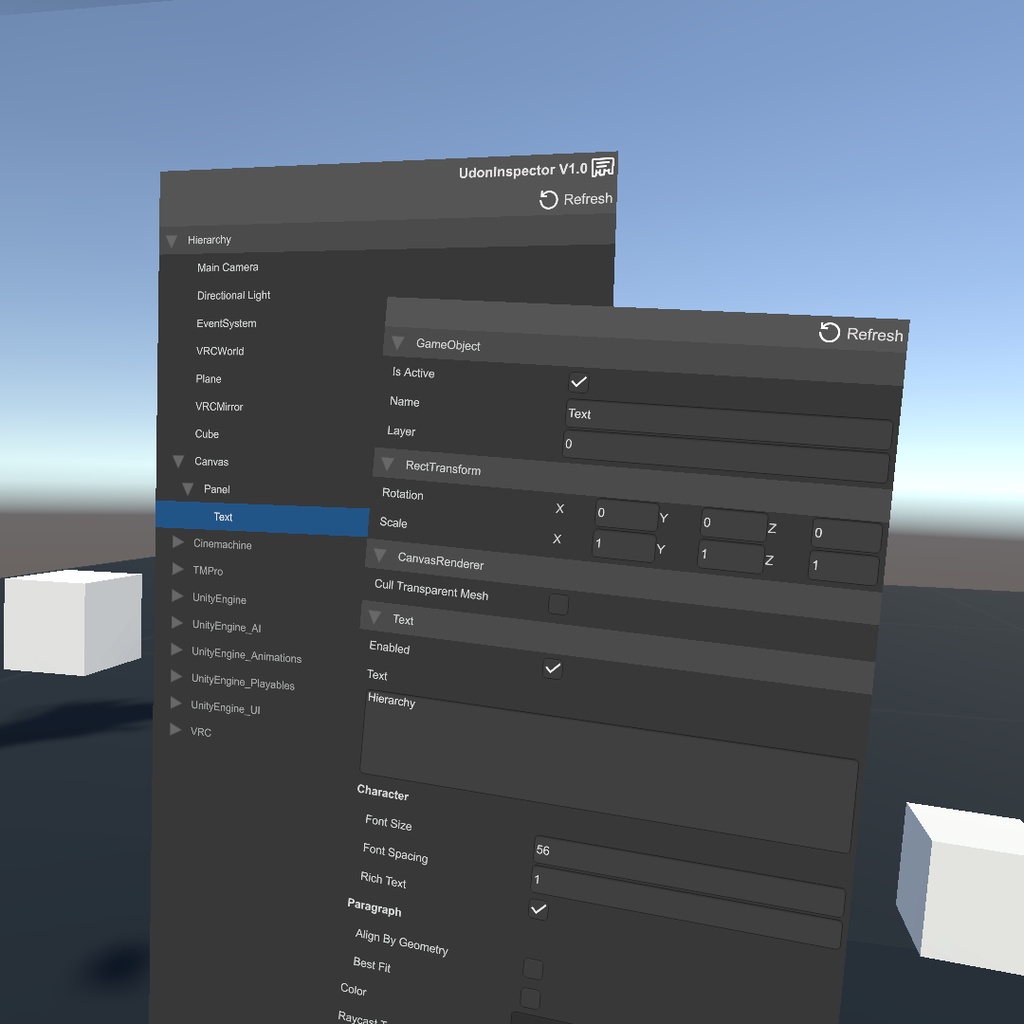Click the VRC label
The image size is (1024, 1024).
200,732
